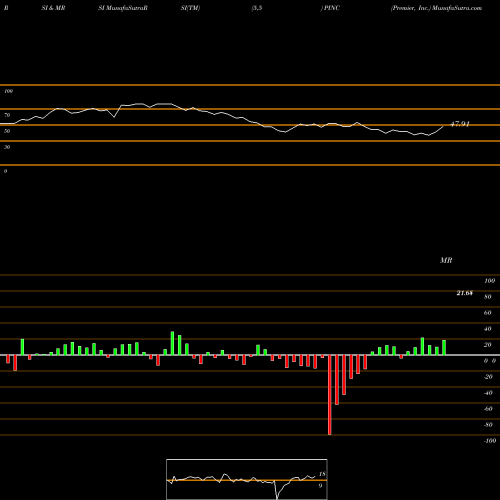500x500 pixels.
Task: Click the MR axis label -60
Action: [488, 409]
